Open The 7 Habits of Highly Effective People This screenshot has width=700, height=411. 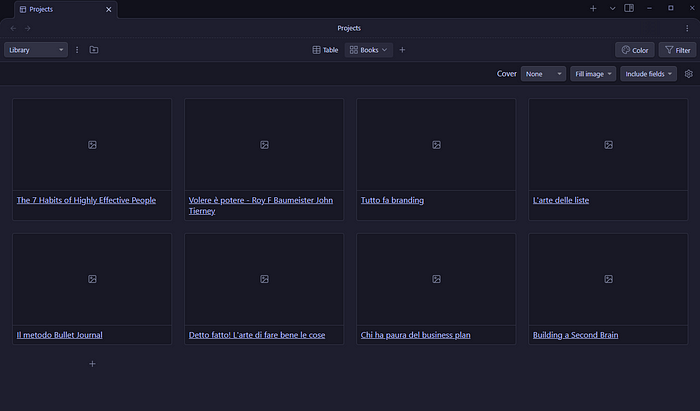pyautogui.click(x=86, y=200)
